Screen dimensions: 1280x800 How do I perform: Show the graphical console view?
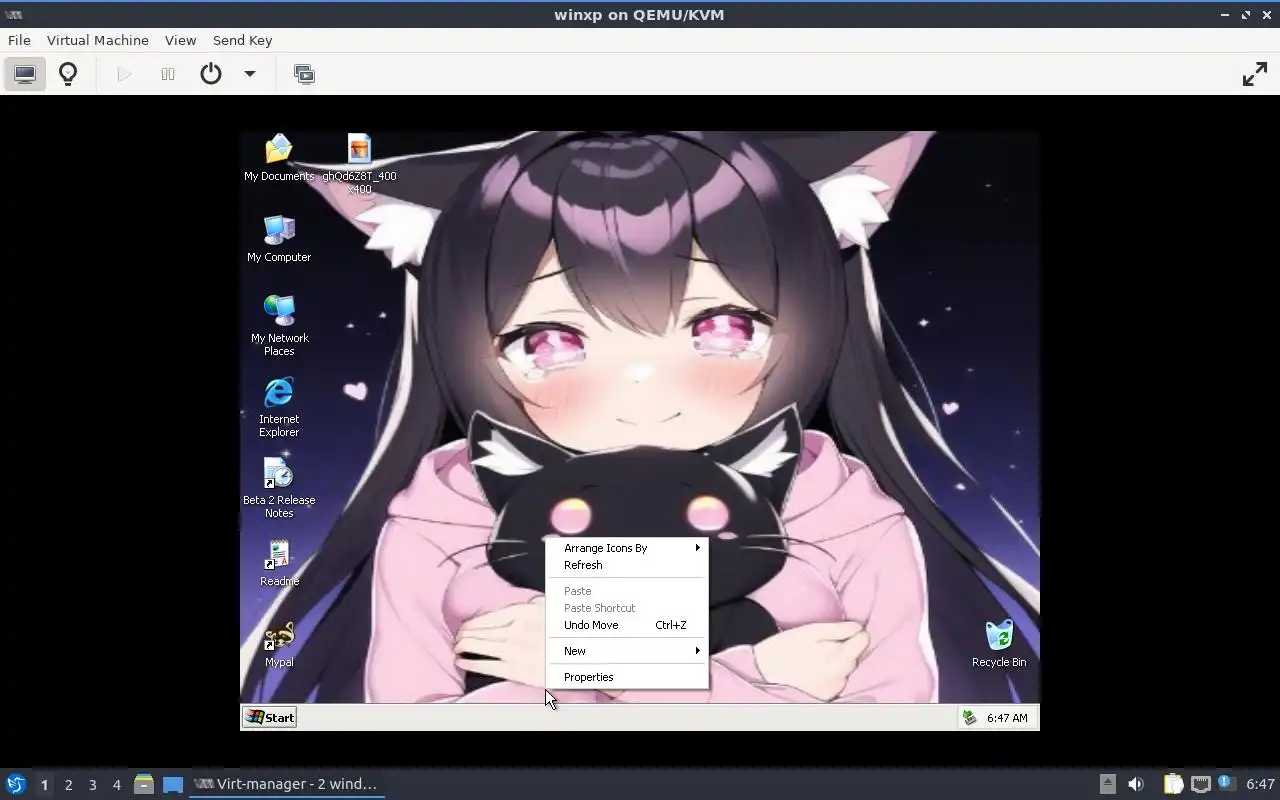(25, 74)
